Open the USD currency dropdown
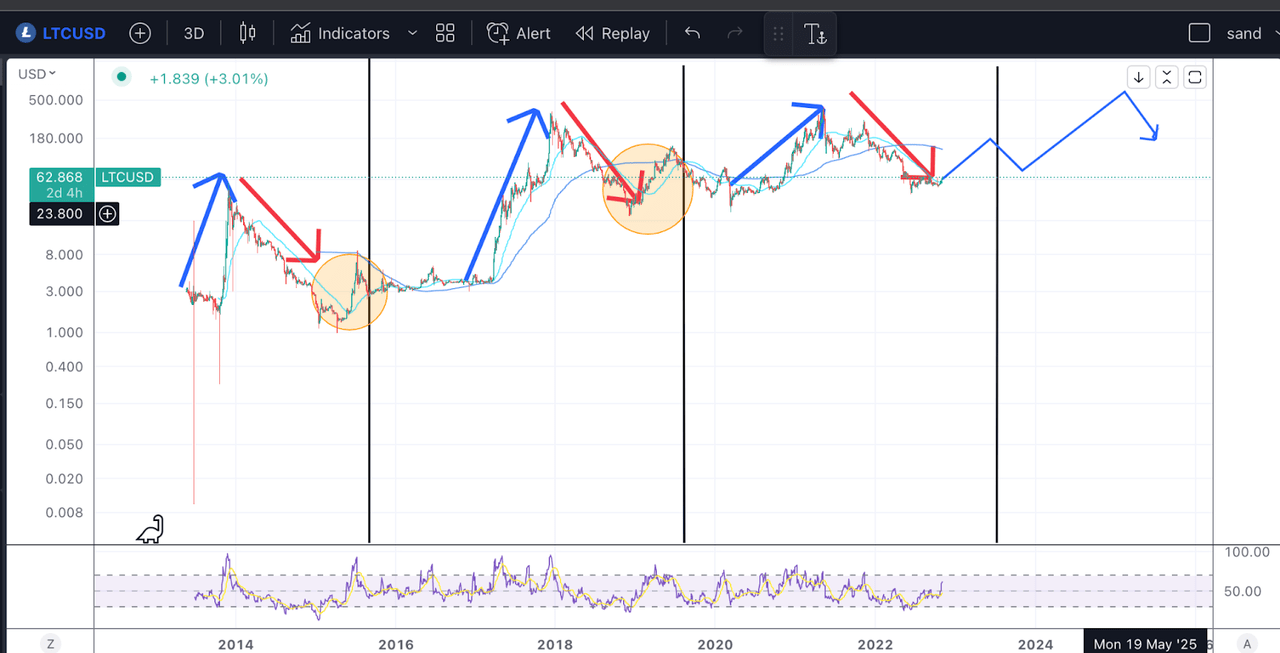Viewport: 1280px width, 653px height. click(38, 73)
